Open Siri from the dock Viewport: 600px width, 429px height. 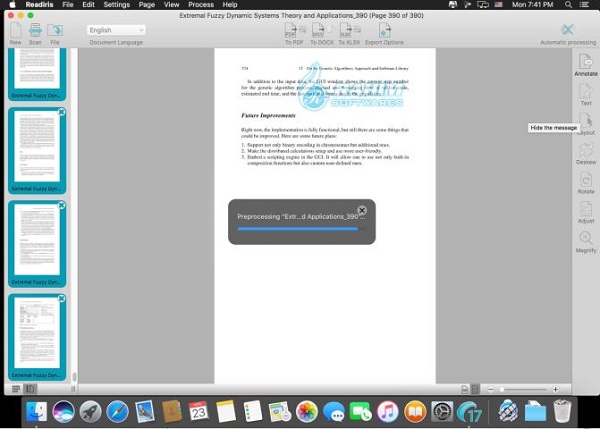64,412
